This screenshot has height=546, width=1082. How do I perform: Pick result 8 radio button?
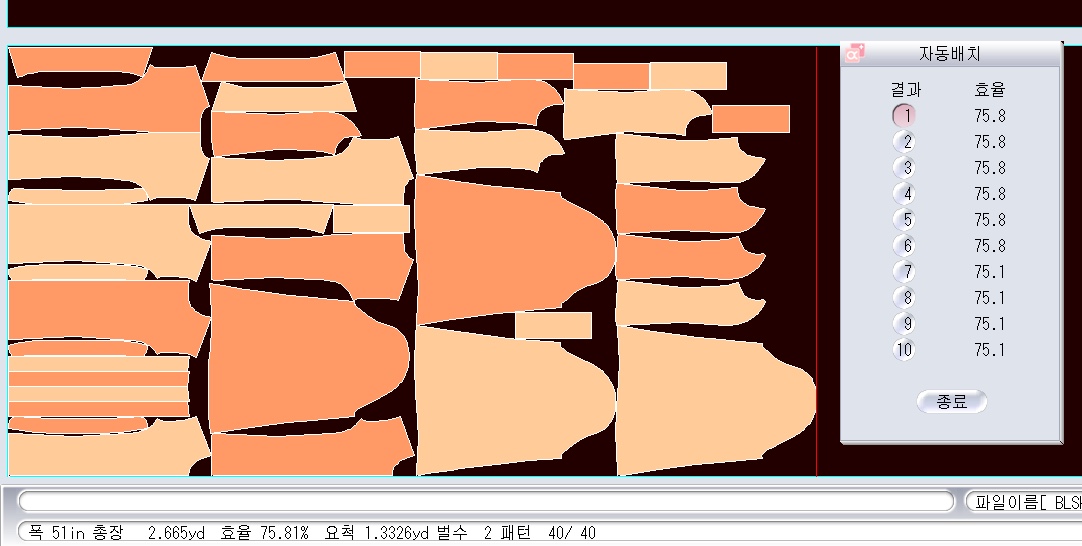tap(904, 298)
